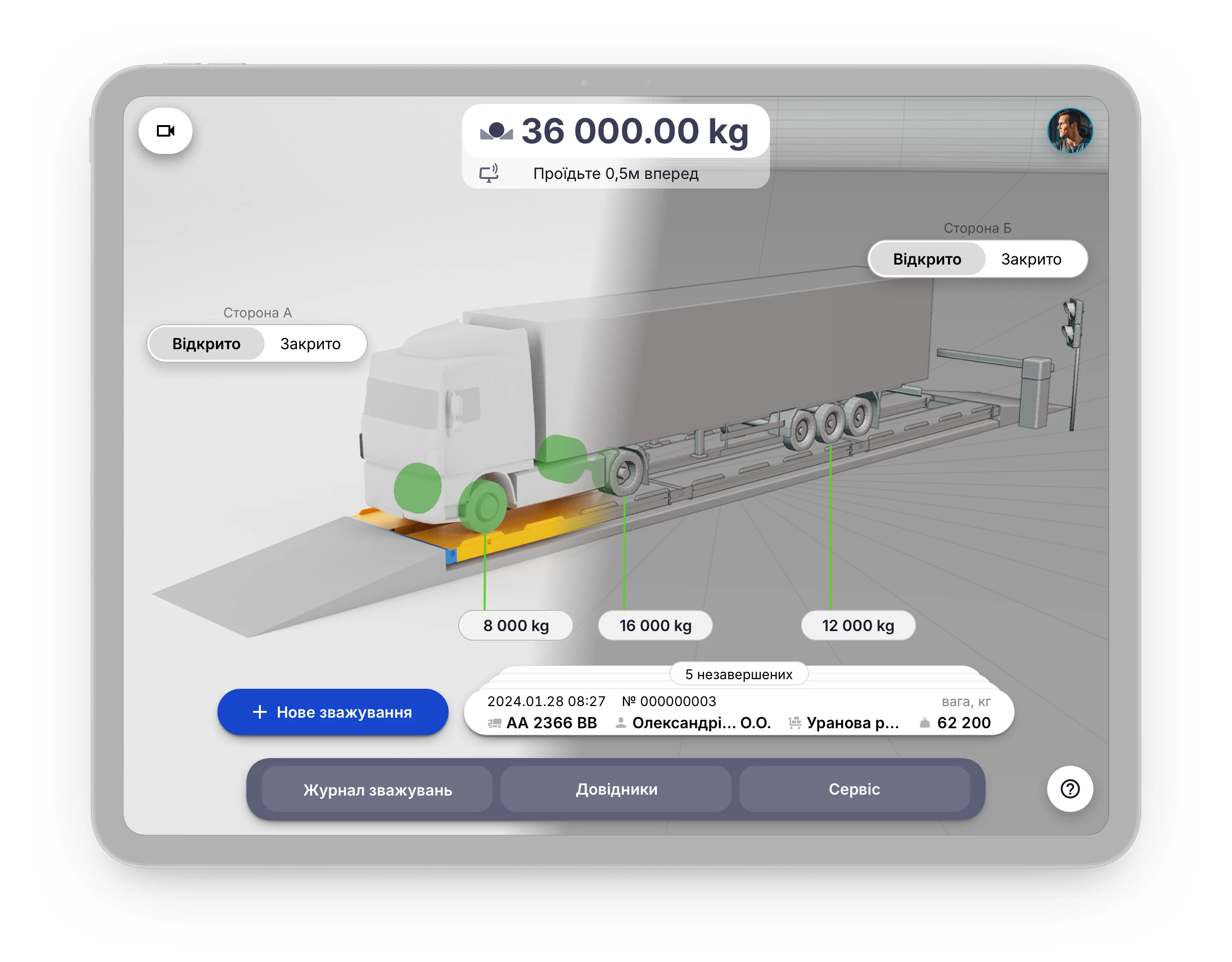Viewport: 1232px width, 962px height.
Task: Open the camera view button
Action: (x=165, y=131)
